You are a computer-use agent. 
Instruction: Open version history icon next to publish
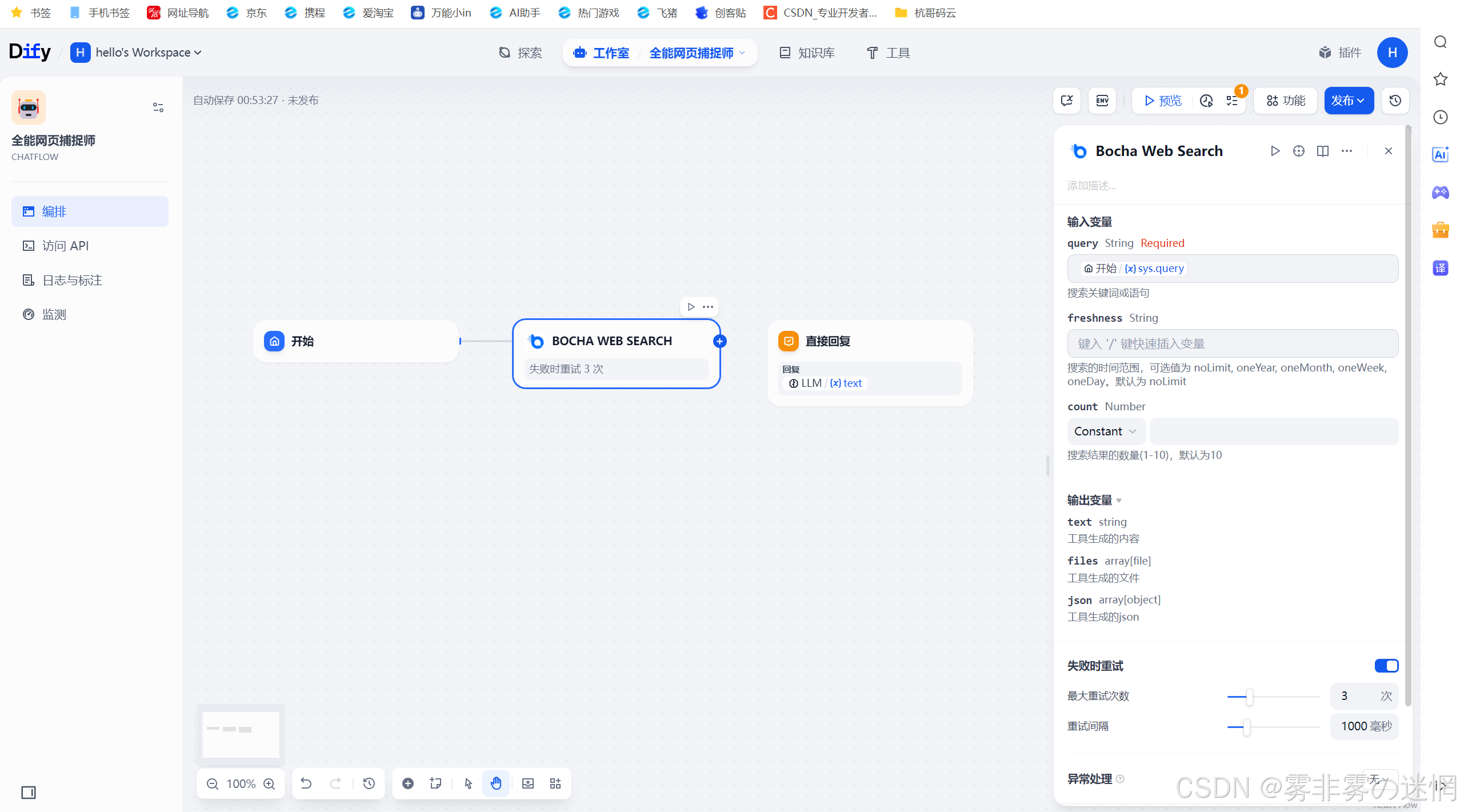[x=1395, y=101]
